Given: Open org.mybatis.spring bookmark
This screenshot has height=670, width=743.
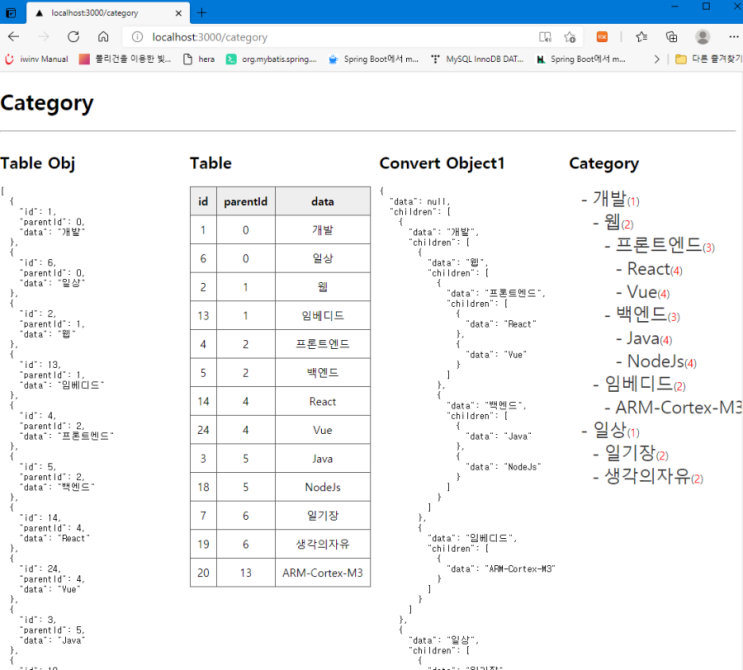Looking at the screenshot, I should point(271,59).
